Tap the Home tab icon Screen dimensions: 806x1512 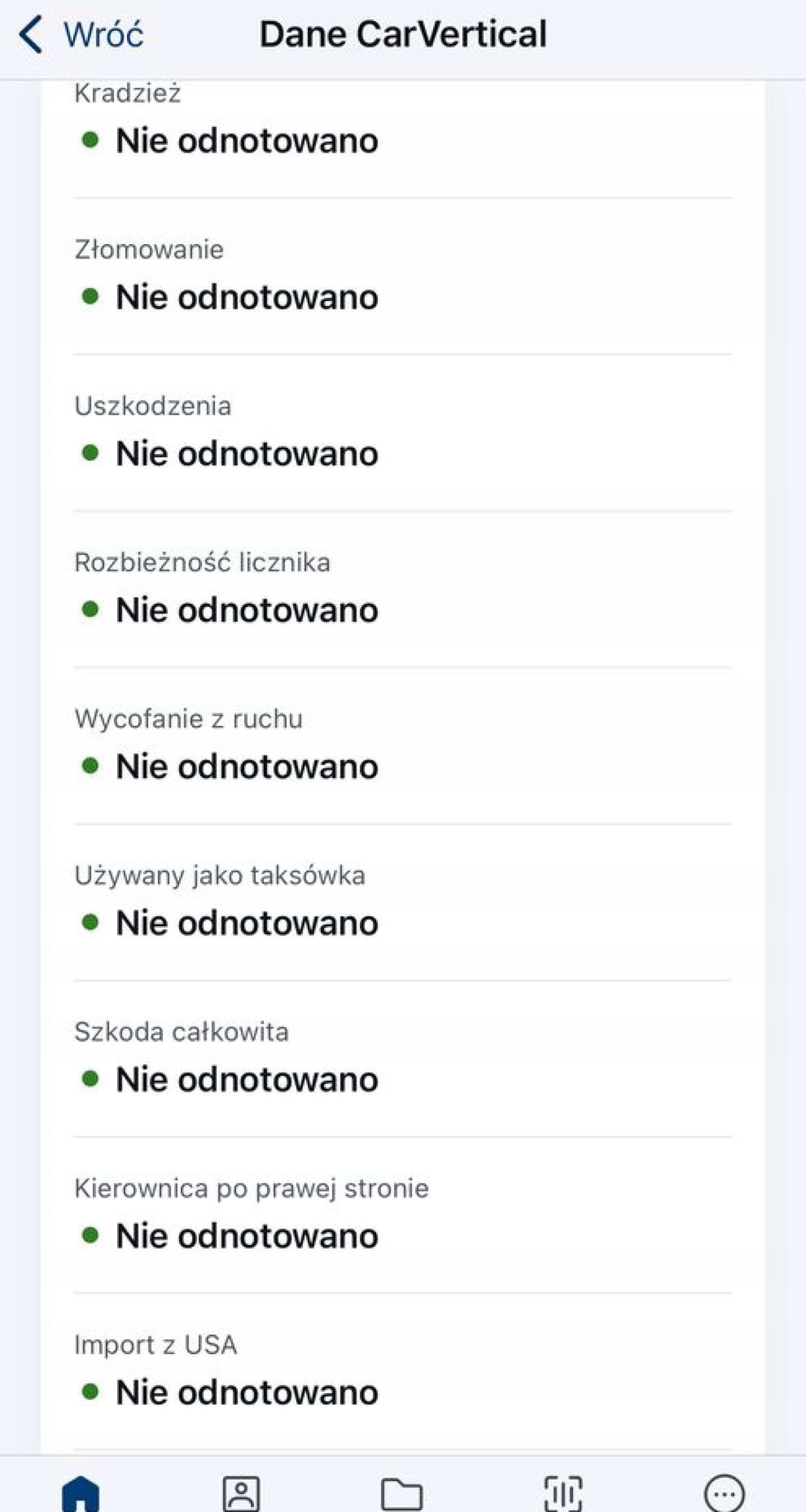81,1493
